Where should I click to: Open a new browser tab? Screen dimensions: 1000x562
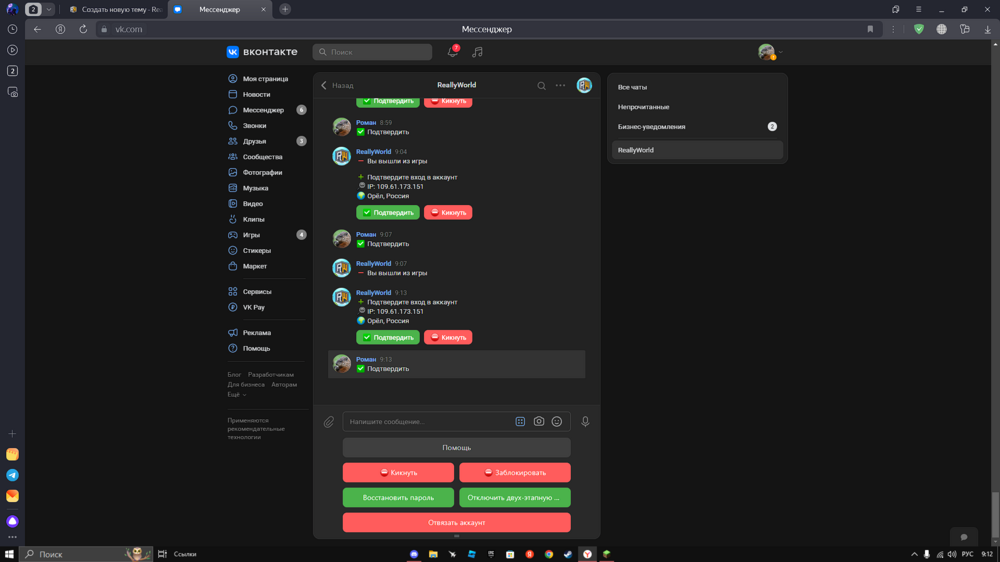(285, 10)
